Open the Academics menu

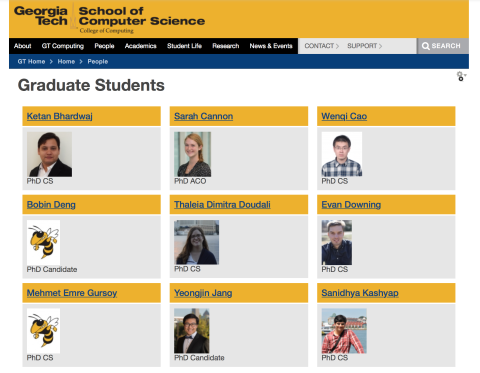140,46
